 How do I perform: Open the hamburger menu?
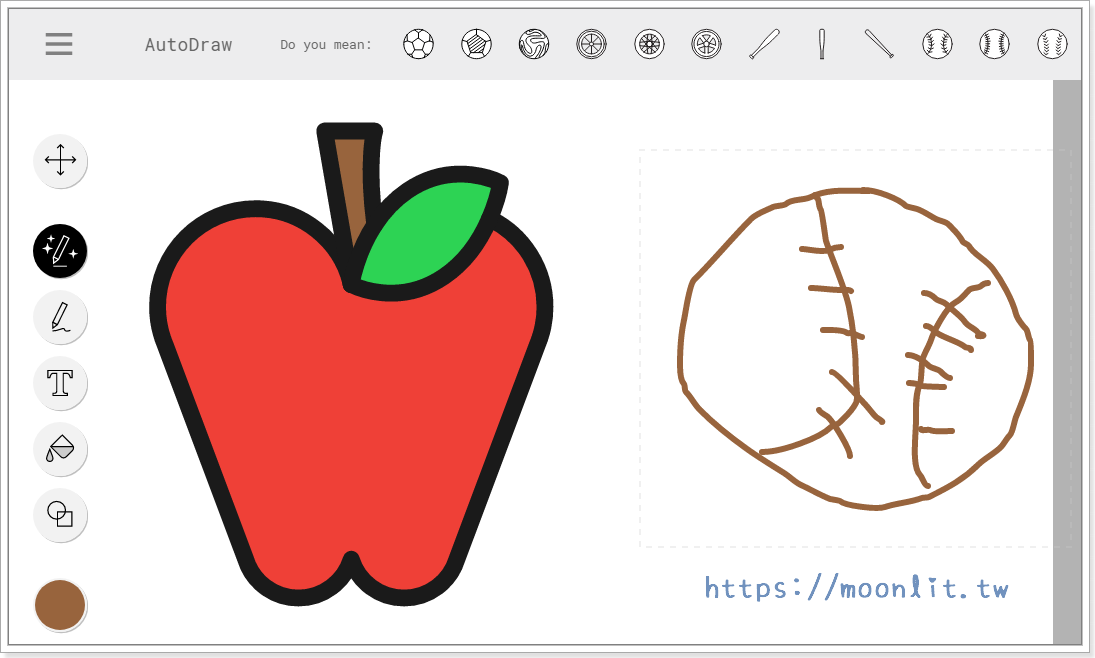[x=59, y=44]
